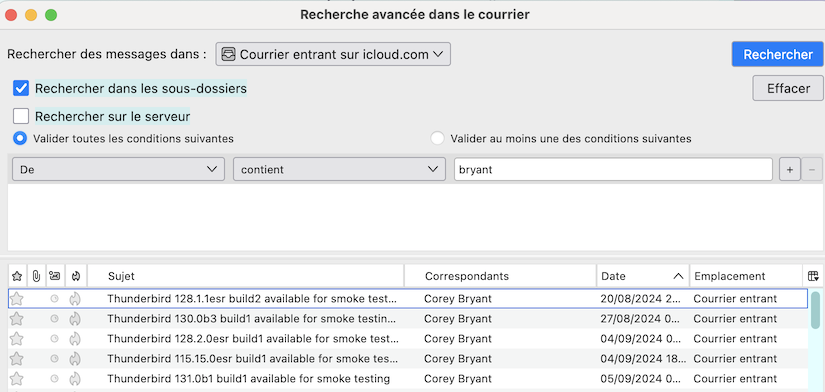Toggle read status of Thunderbird 131.0b1 message
This screenshot has width=825, height=392.
tap(54, 379)
